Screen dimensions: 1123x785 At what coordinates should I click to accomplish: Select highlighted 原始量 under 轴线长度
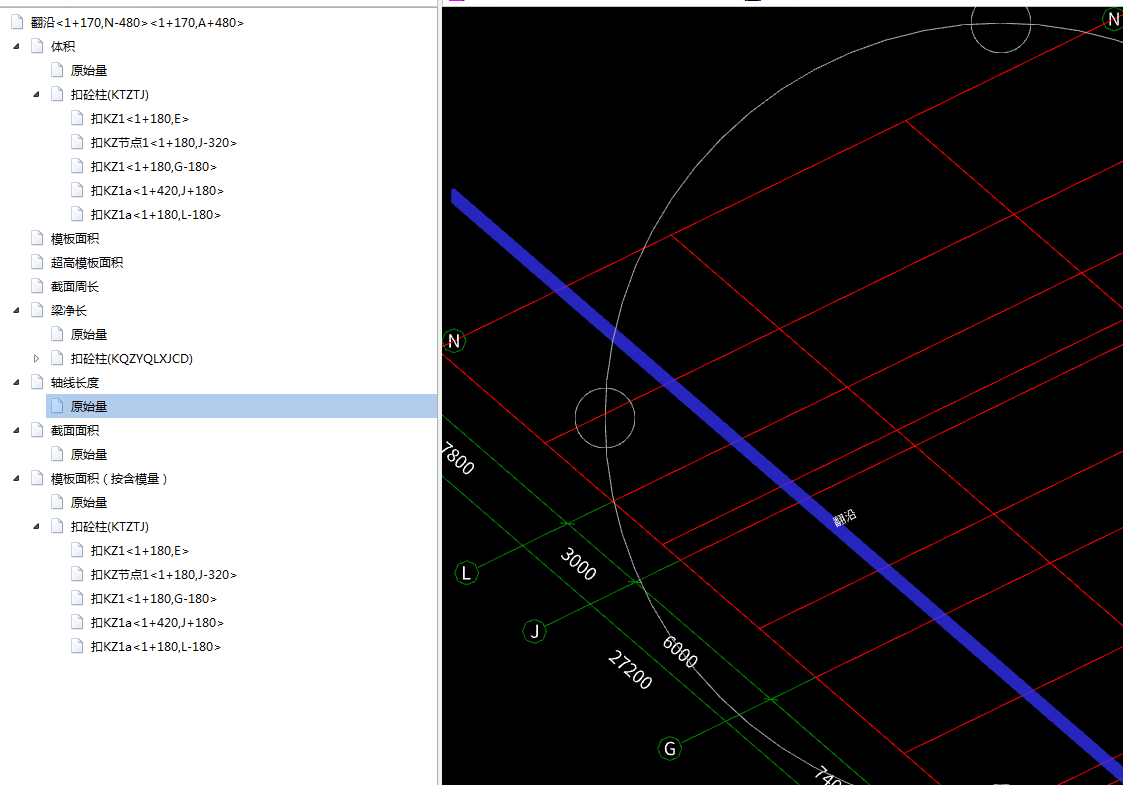pos(241,406)
